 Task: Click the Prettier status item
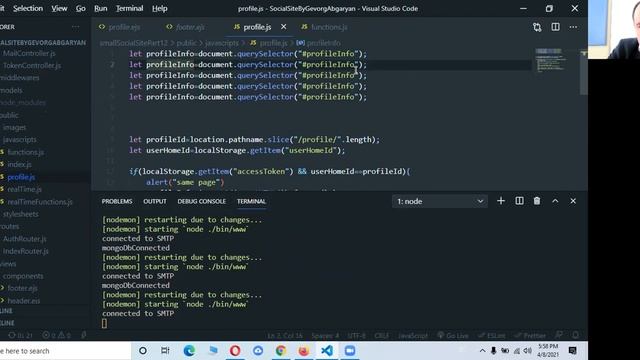tap(530, 336)
